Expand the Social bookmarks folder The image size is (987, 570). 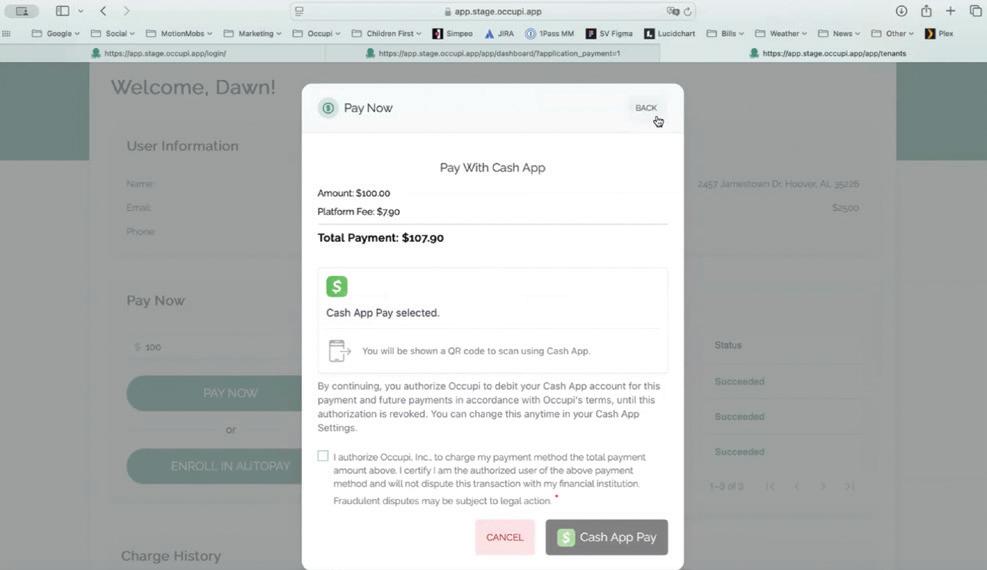click(113, 33)
